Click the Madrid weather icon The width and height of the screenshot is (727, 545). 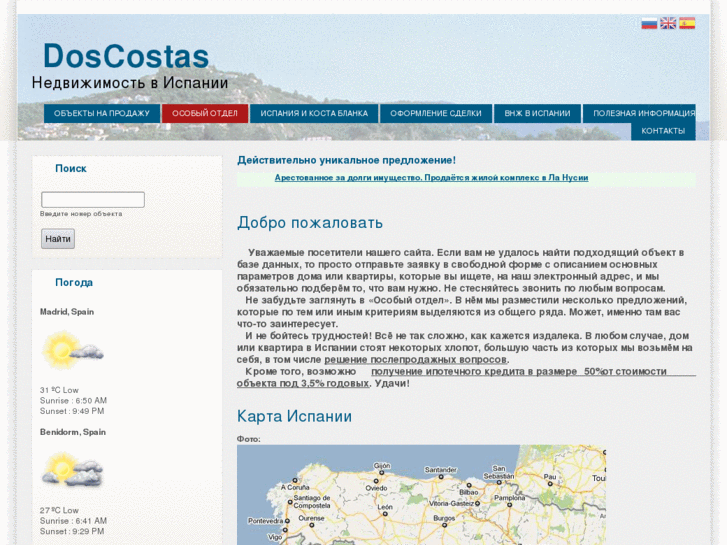coord(72,351)
